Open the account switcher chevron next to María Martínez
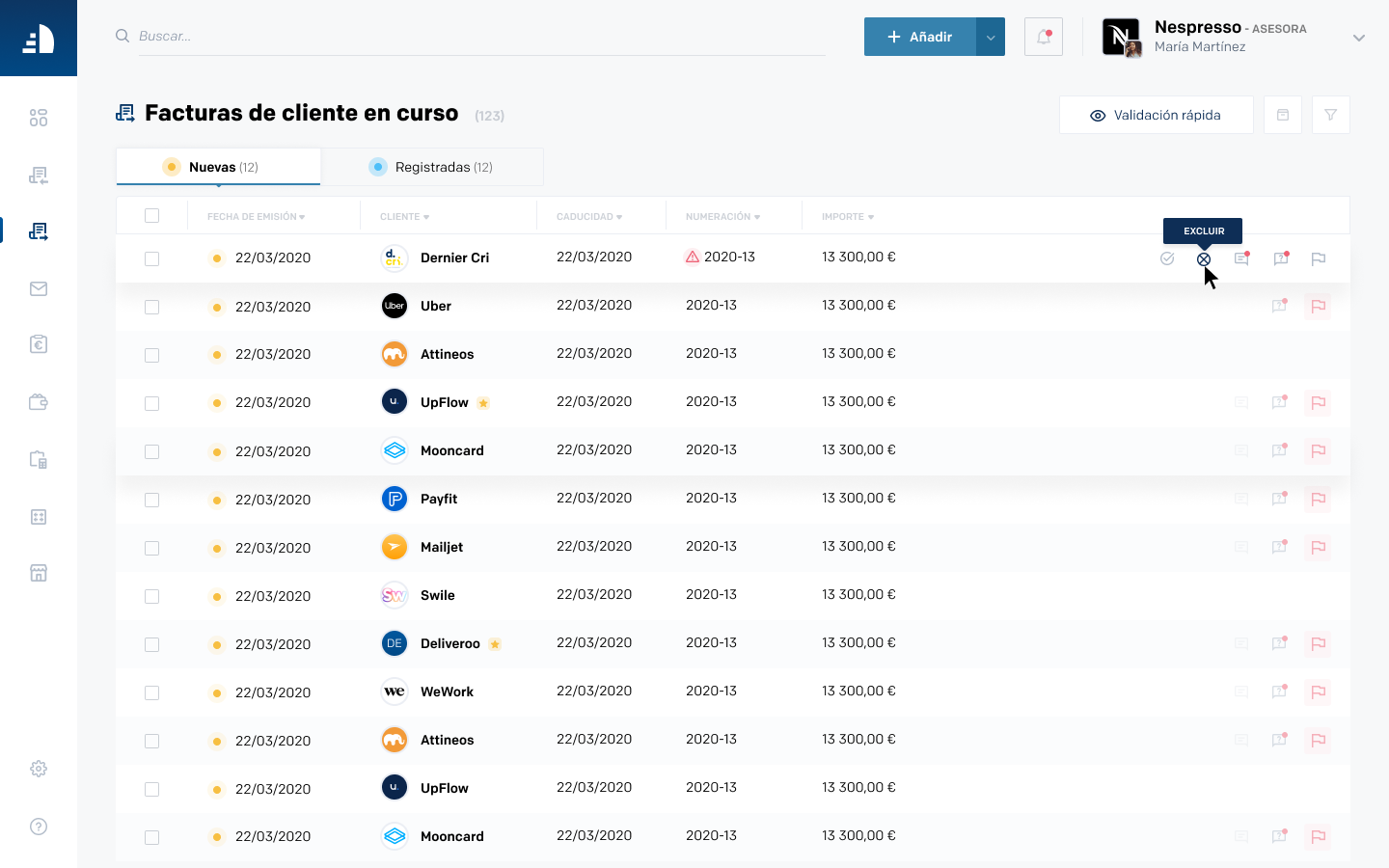Image resolution: width=1389 pixels, height=868 pixels. click(x=1358, y=37)
